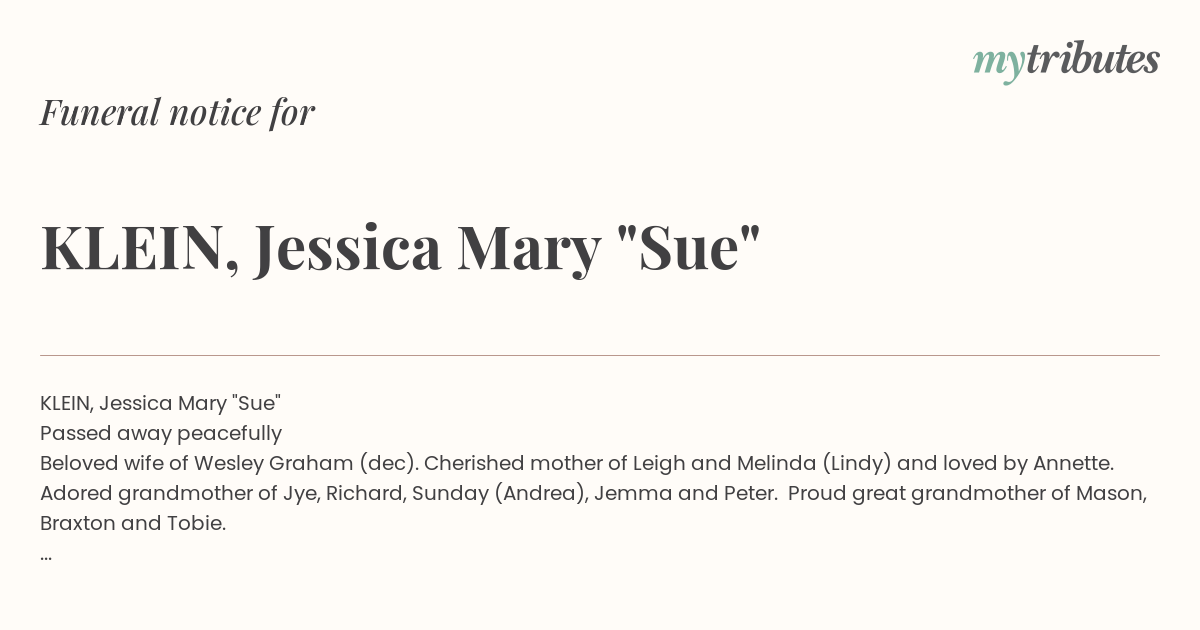Click the KLEIN, Jessica Mary "Sue" title
This screenshot has height=630, width=1200.
400,248
